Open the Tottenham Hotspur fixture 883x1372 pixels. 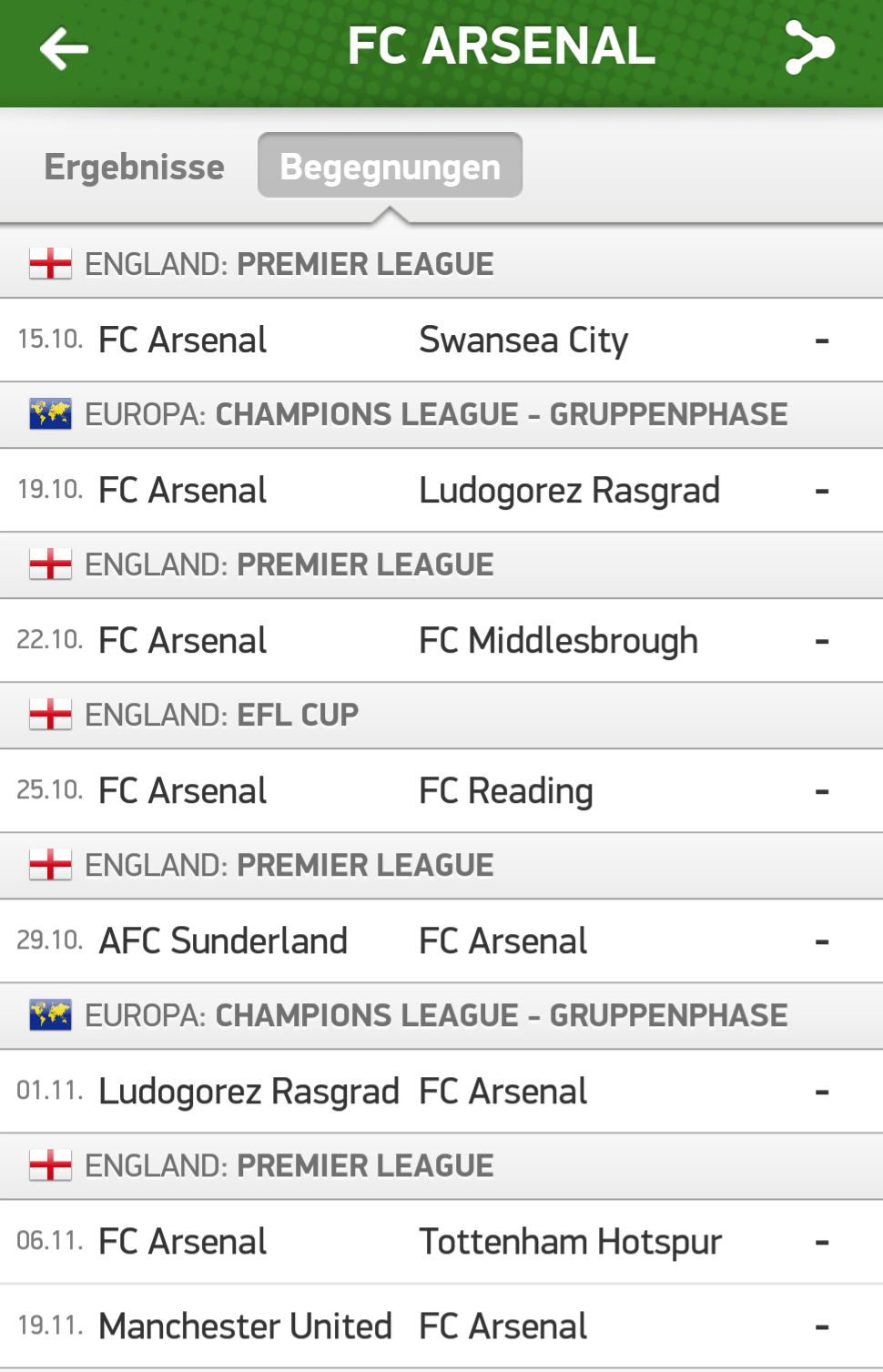point(441,1242)
